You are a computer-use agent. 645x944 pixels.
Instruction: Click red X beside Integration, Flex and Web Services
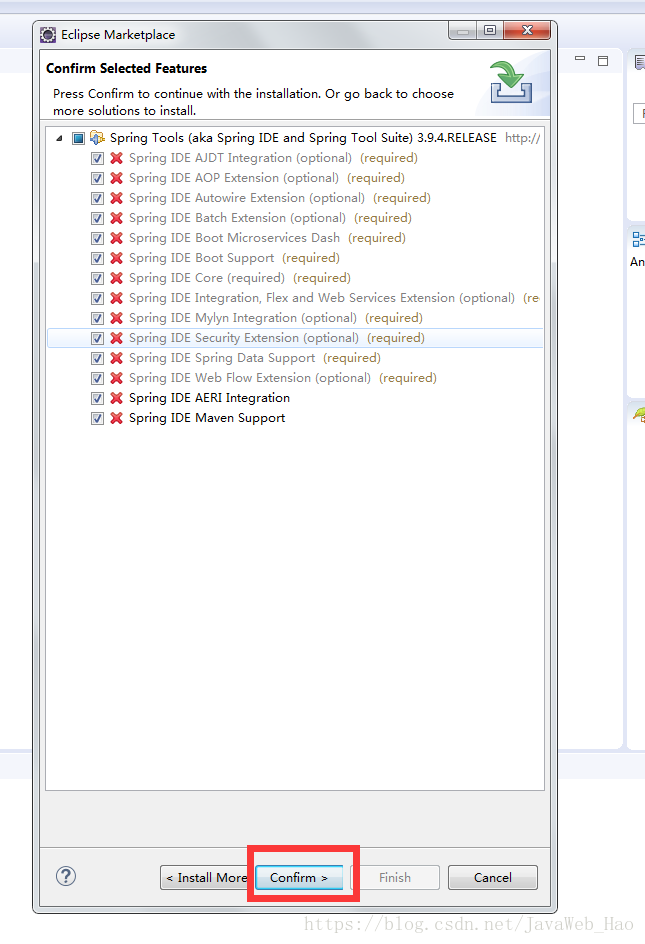click(x=117, y=297)
